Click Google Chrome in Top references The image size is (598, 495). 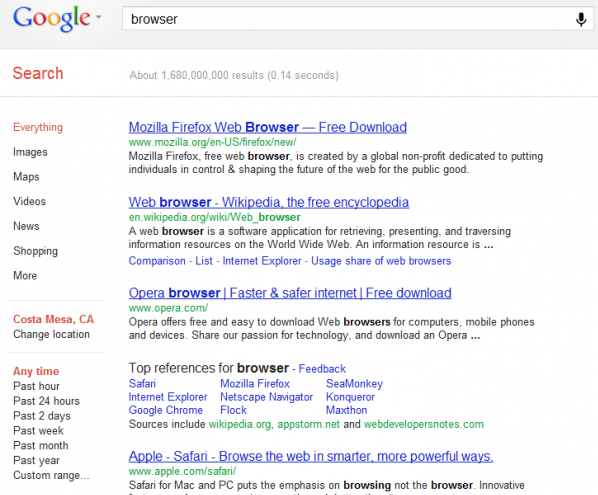pyautogui.click(x=166, y=410)
